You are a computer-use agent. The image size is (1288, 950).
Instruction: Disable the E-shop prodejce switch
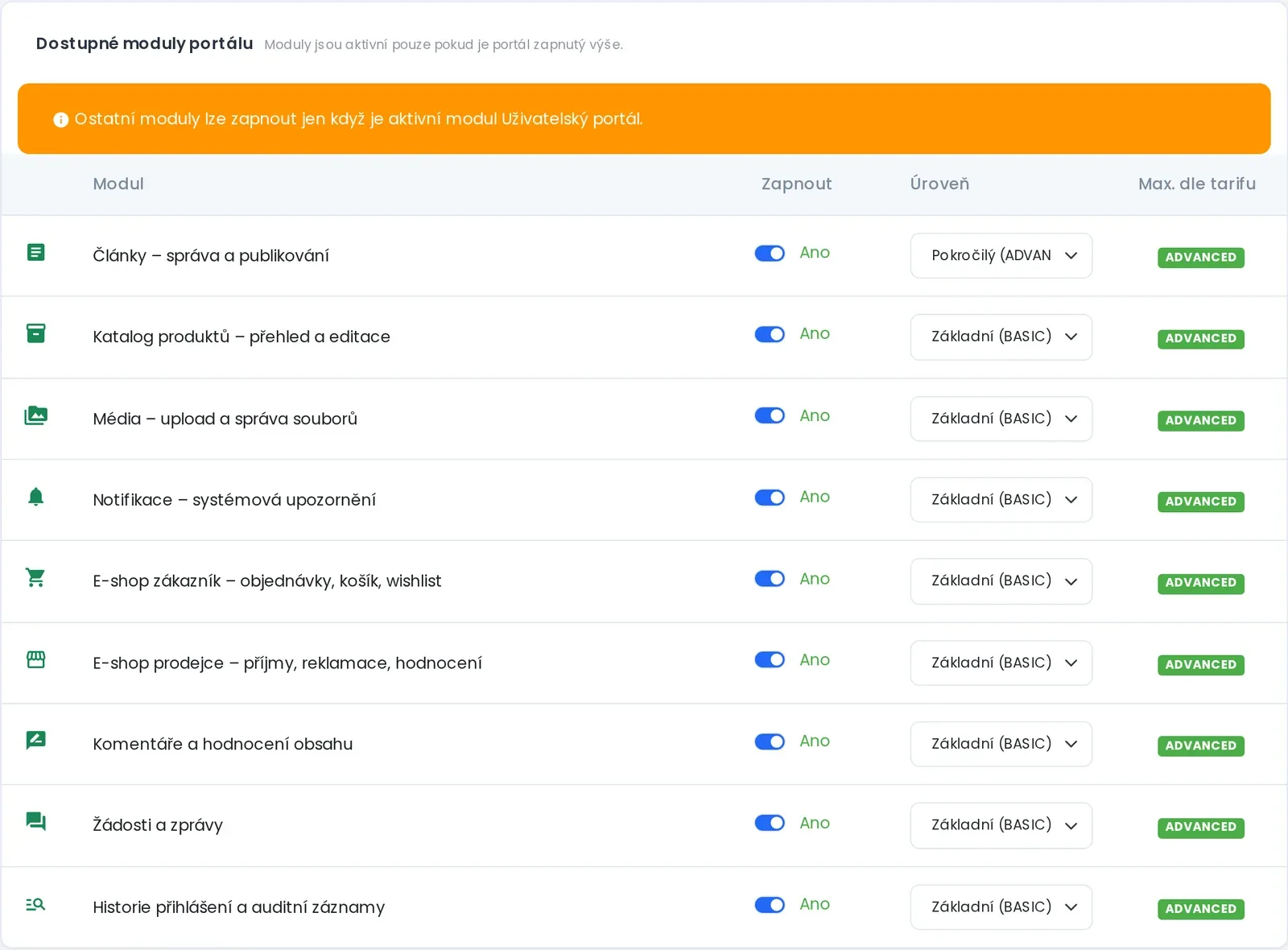pos(770,660)
